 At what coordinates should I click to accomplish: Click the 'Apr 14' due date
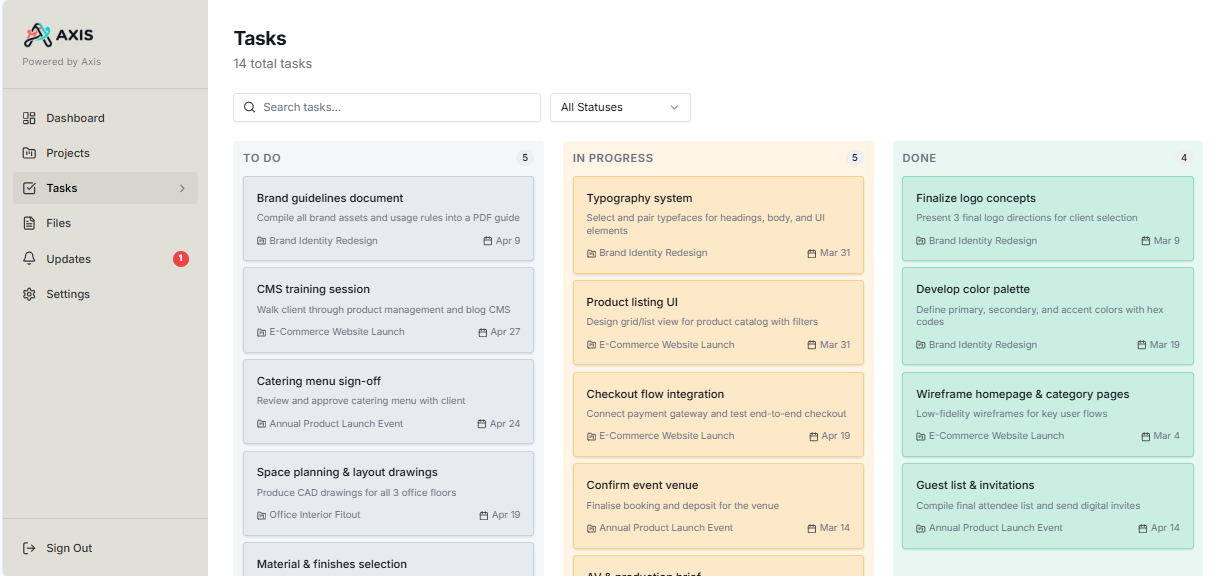point(1165,528)
